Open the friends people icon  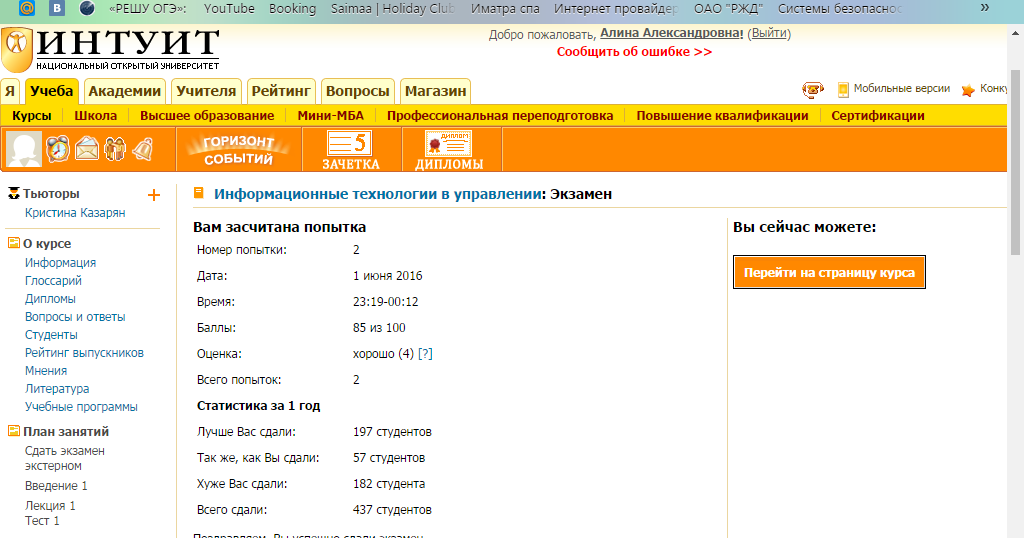pos(115,150)
